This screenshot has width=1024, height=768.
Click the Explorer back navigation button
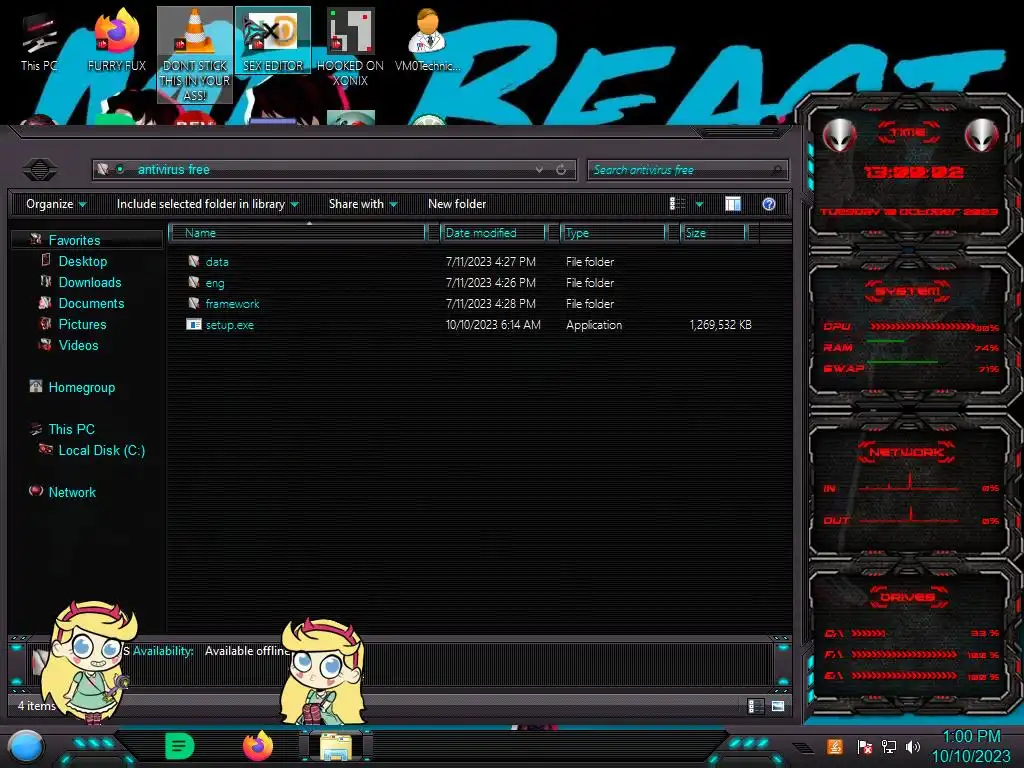[x=40, y=169]
